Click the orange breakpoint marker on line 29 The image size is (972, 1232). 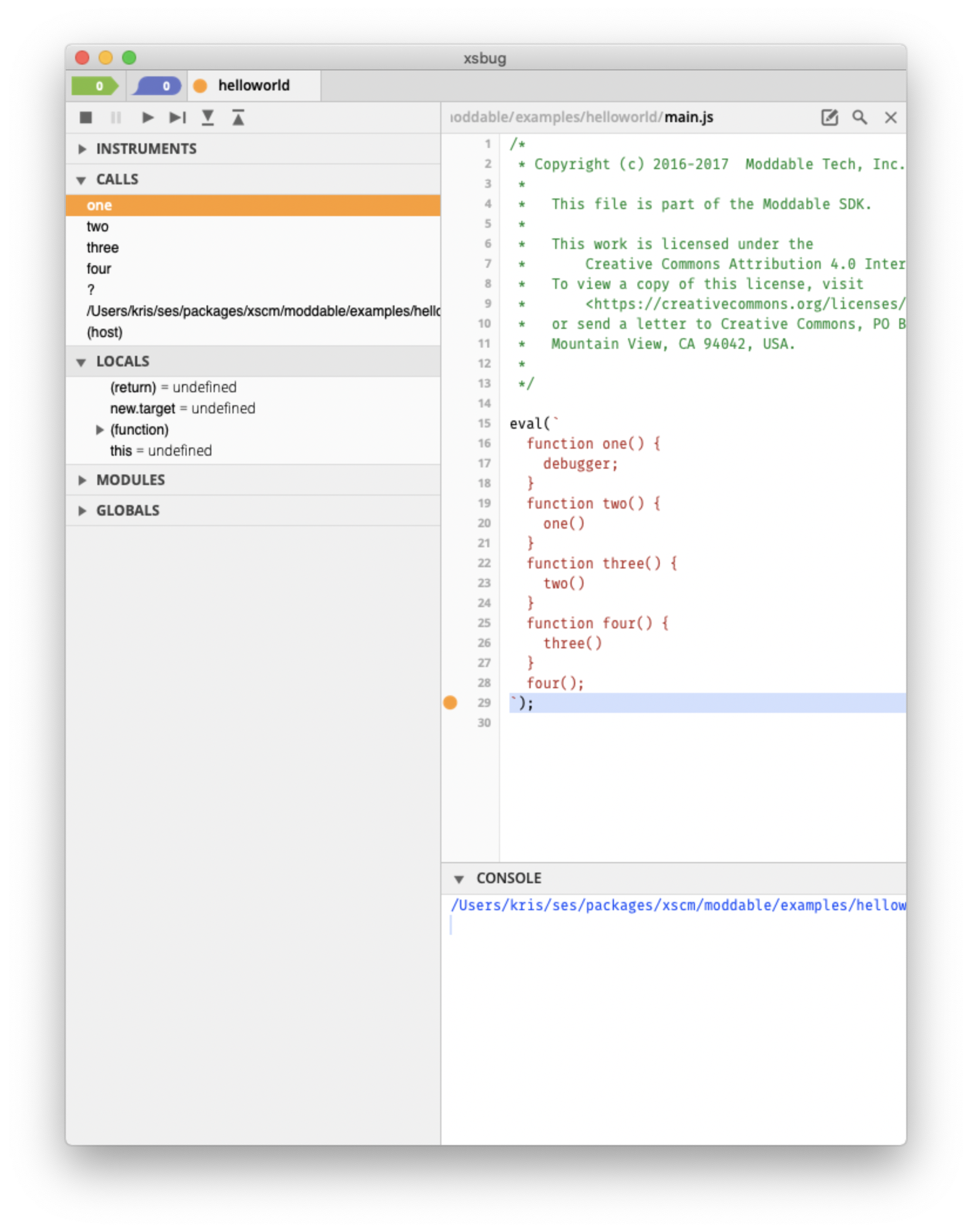tap(450, 702)
